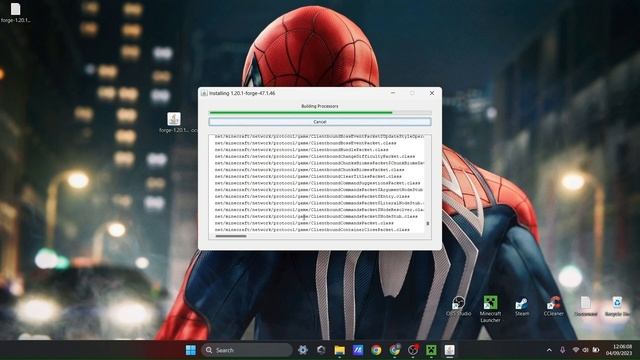Open the Minecraft creeper icon in taskbar
640x360 pixels.
[431, 350]
